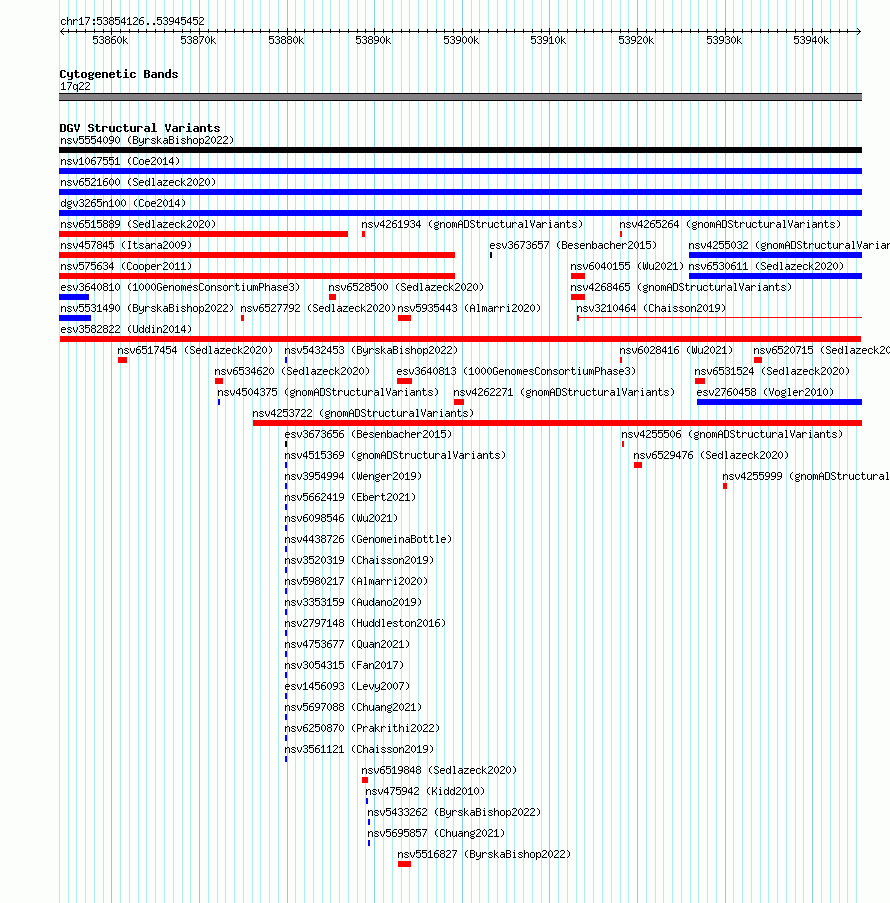Image resolution: width=890 pixels, height=903 pixels.
Task: Open nsv4261934 (gnomADStructuralVariants) entry
Action: tap(472, 224)
